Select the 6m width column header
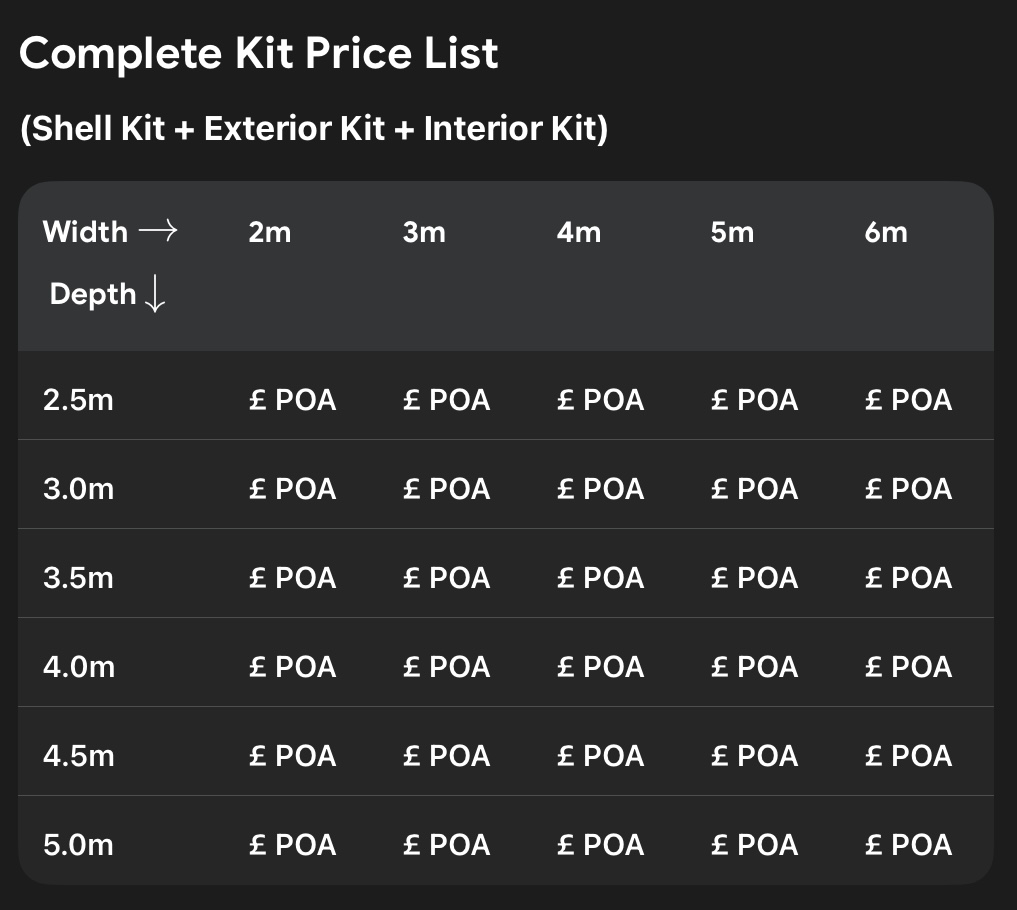Image resolution: width=1017 pixels, height=910 pixels. (x=886, y=232)
